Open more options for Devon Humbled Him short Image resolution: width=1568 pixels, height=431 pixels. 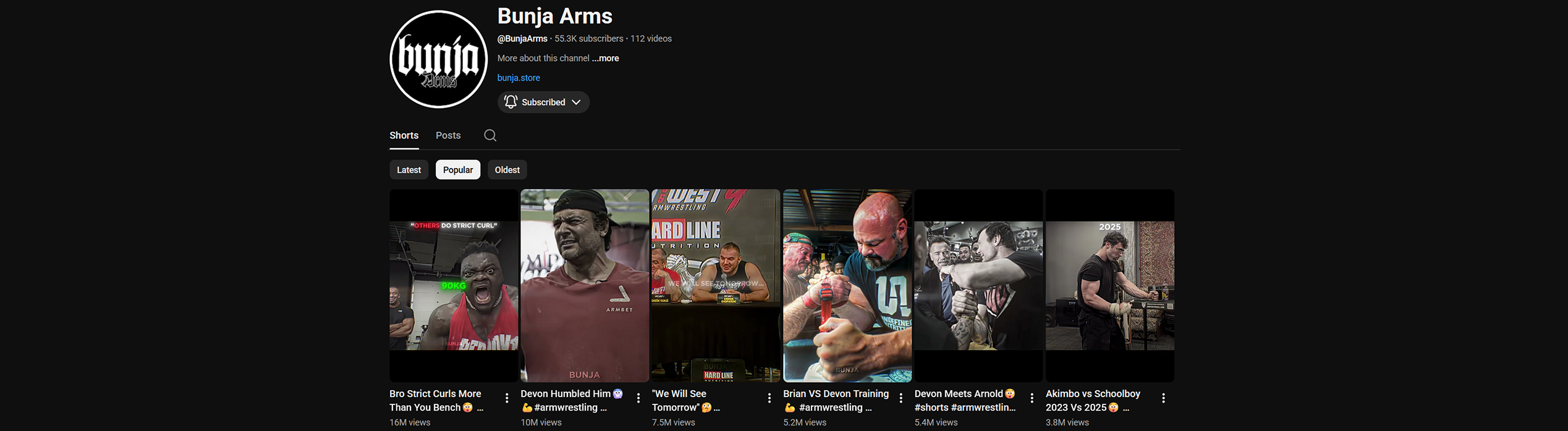coord(638,398)
